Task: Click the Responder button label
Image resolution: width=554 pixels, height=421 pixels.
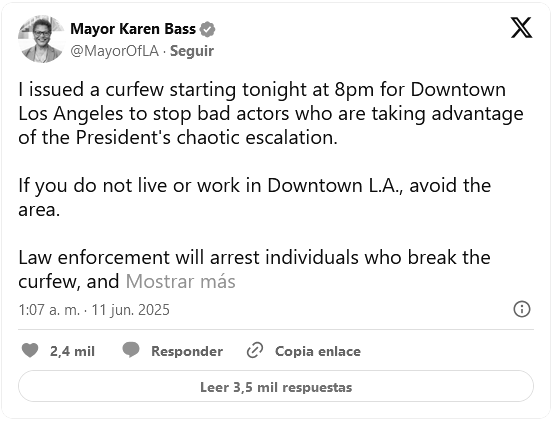Action: [x=187, y=351]
